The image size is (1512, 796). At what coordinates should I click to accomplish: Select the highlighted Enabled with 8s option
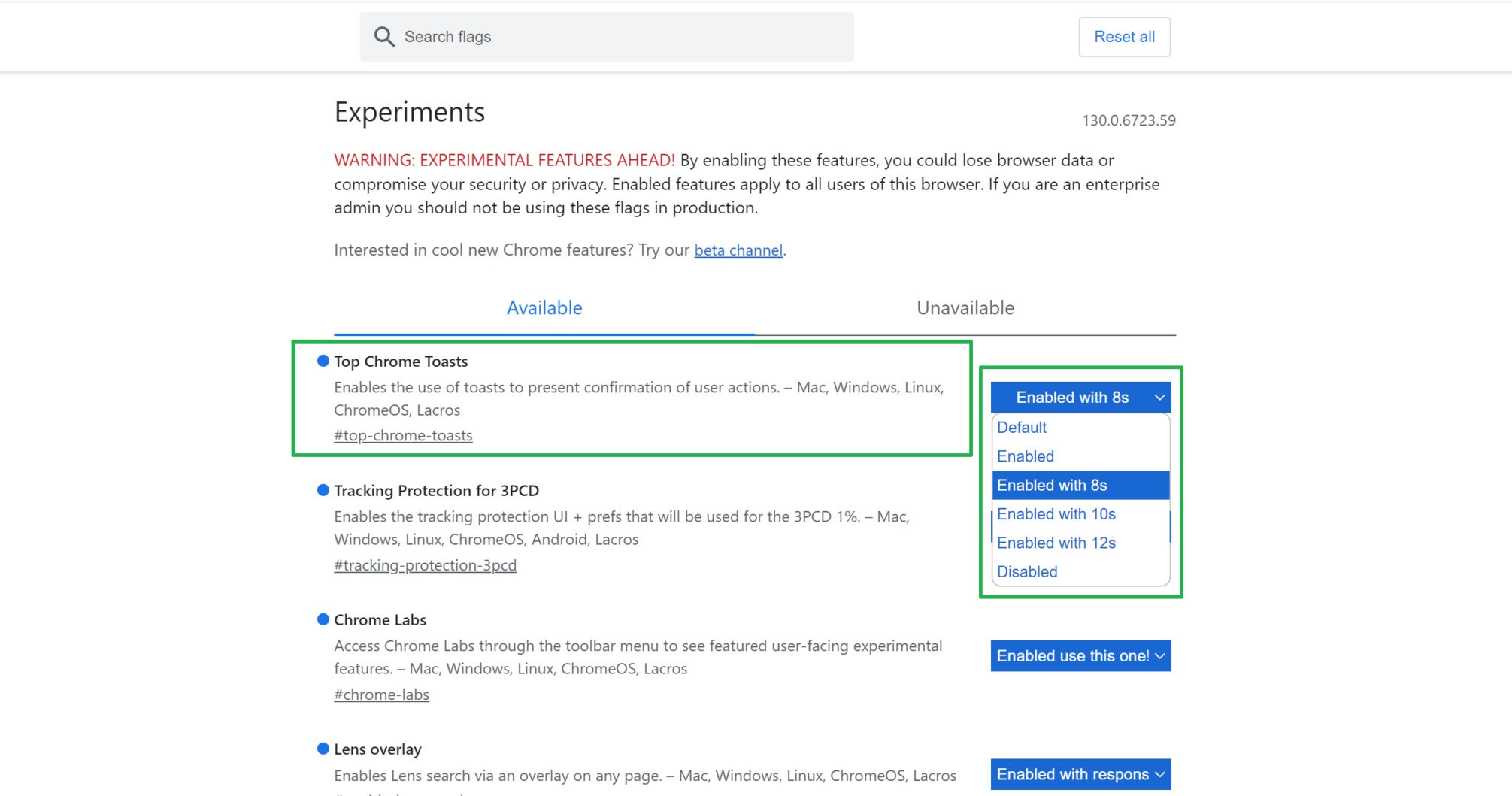pyautogui.click(x=1080, y=486)
